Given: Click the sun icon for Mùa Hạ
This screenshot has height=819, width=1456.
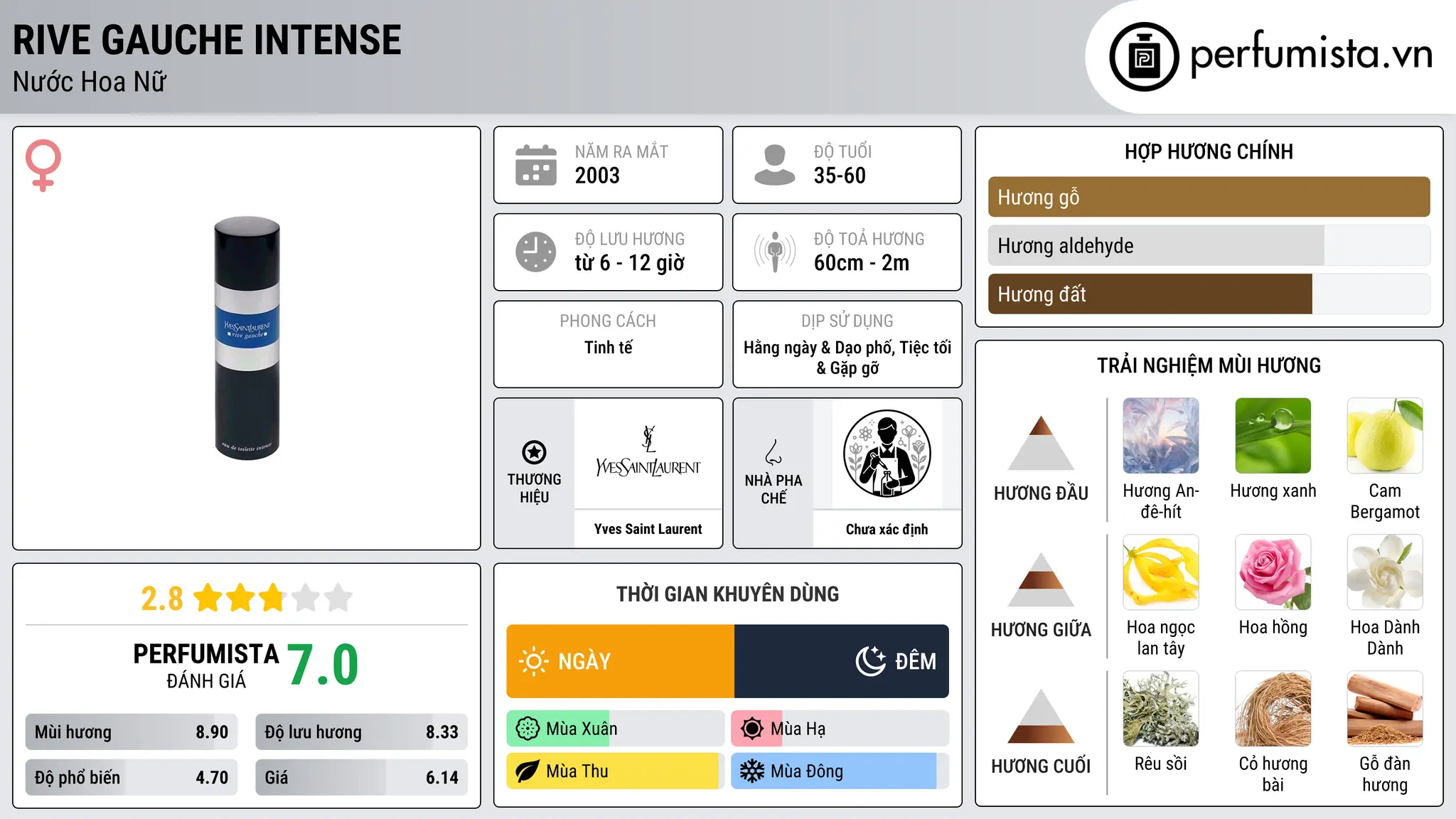Looking at the screenshot, I should point(752,729).
